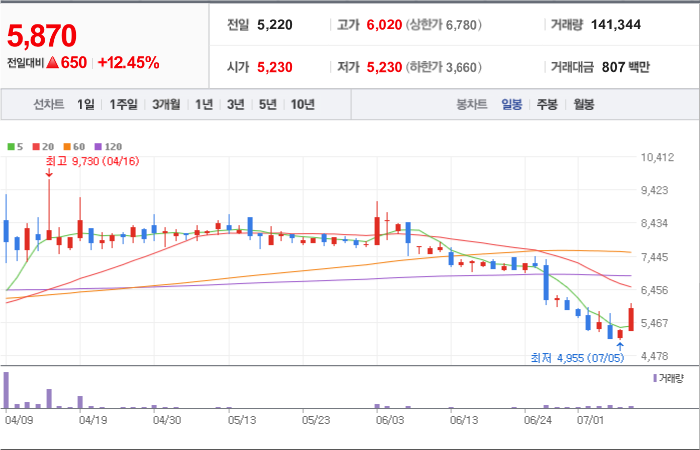Click the 거래대금 807 백만 value
Image resolution: width=700 pixels, height=450 pixels.
(626, 67)
